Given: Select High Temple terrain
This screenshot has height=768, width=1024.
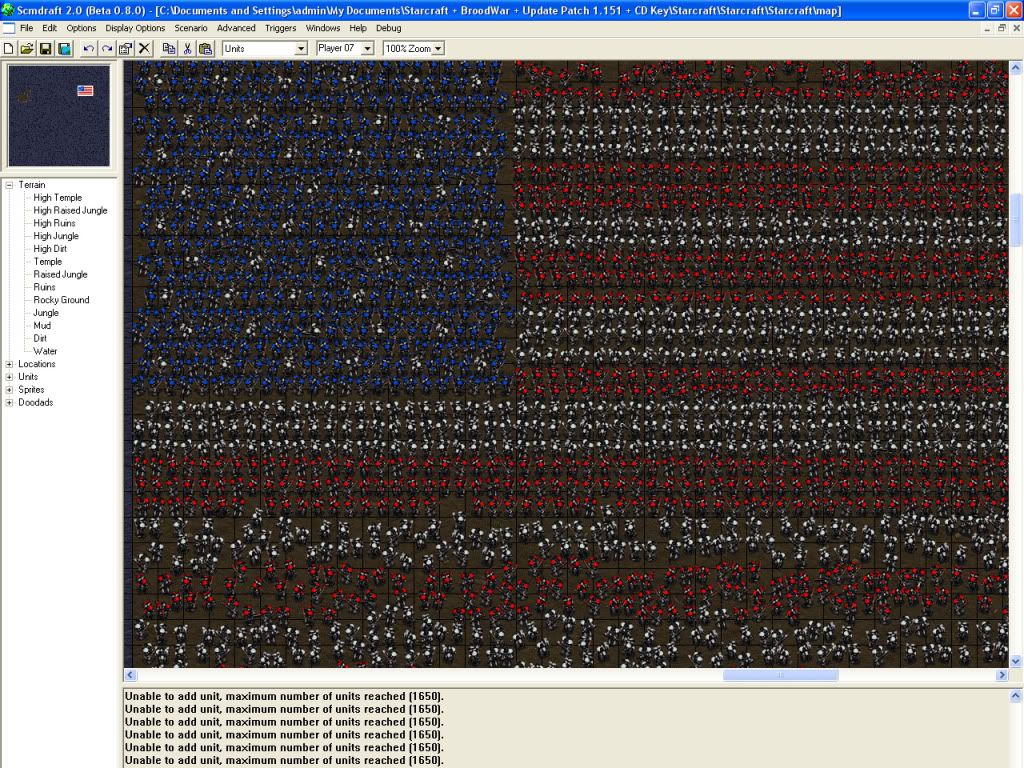Looking at the screenshot, I should pos(57,197).
